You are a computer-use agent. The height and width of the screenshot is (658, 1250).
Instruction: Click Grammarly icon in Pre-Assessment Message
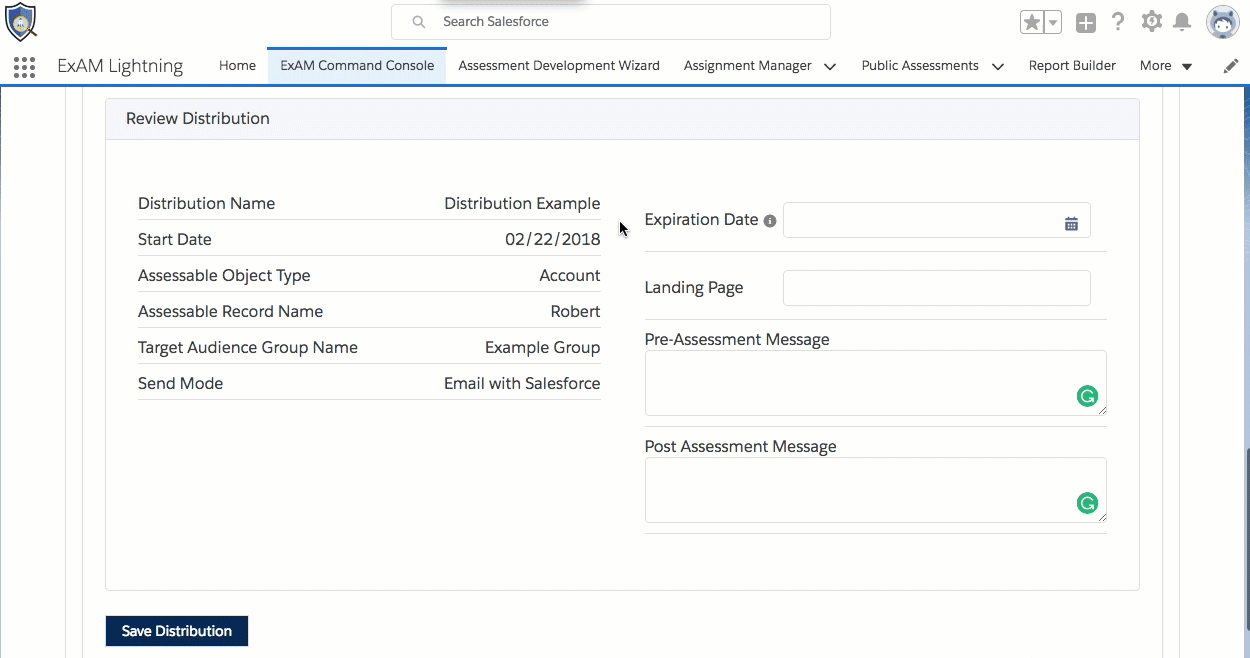coord(1087,396)
